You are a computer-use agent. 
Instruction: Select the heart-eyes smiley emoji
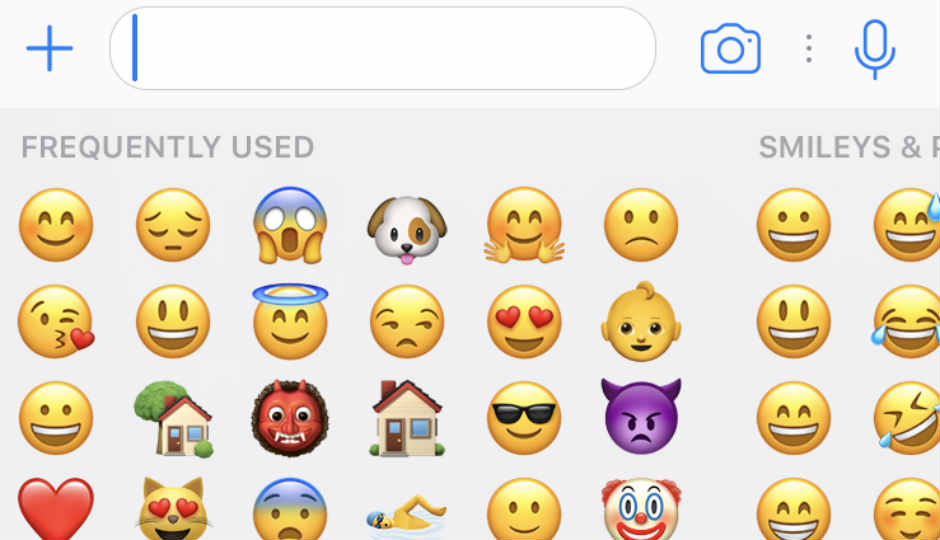(524, 322)
